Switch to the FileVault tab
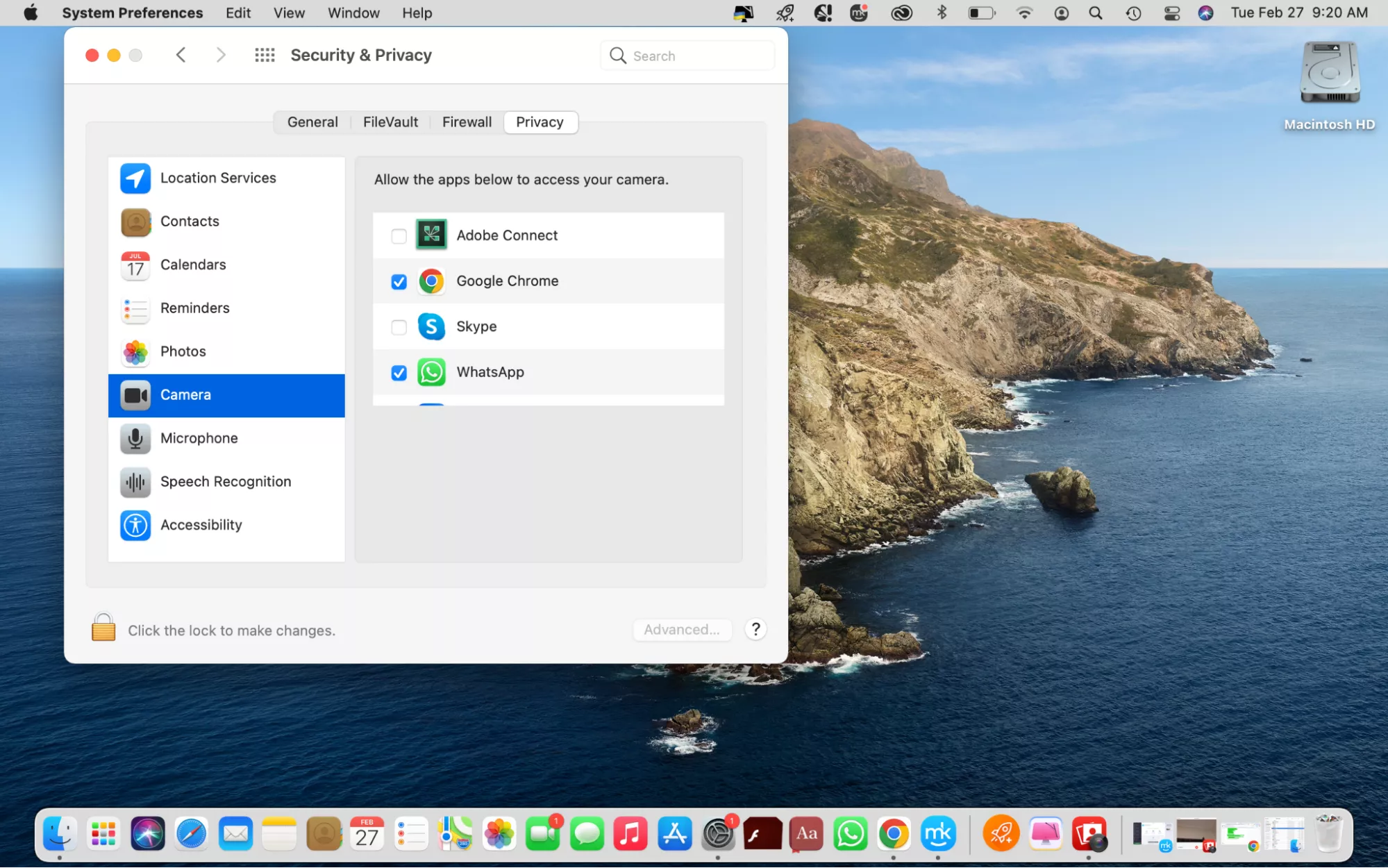The height and width of the screenshot is (868, 1388). tap(390, 122)
